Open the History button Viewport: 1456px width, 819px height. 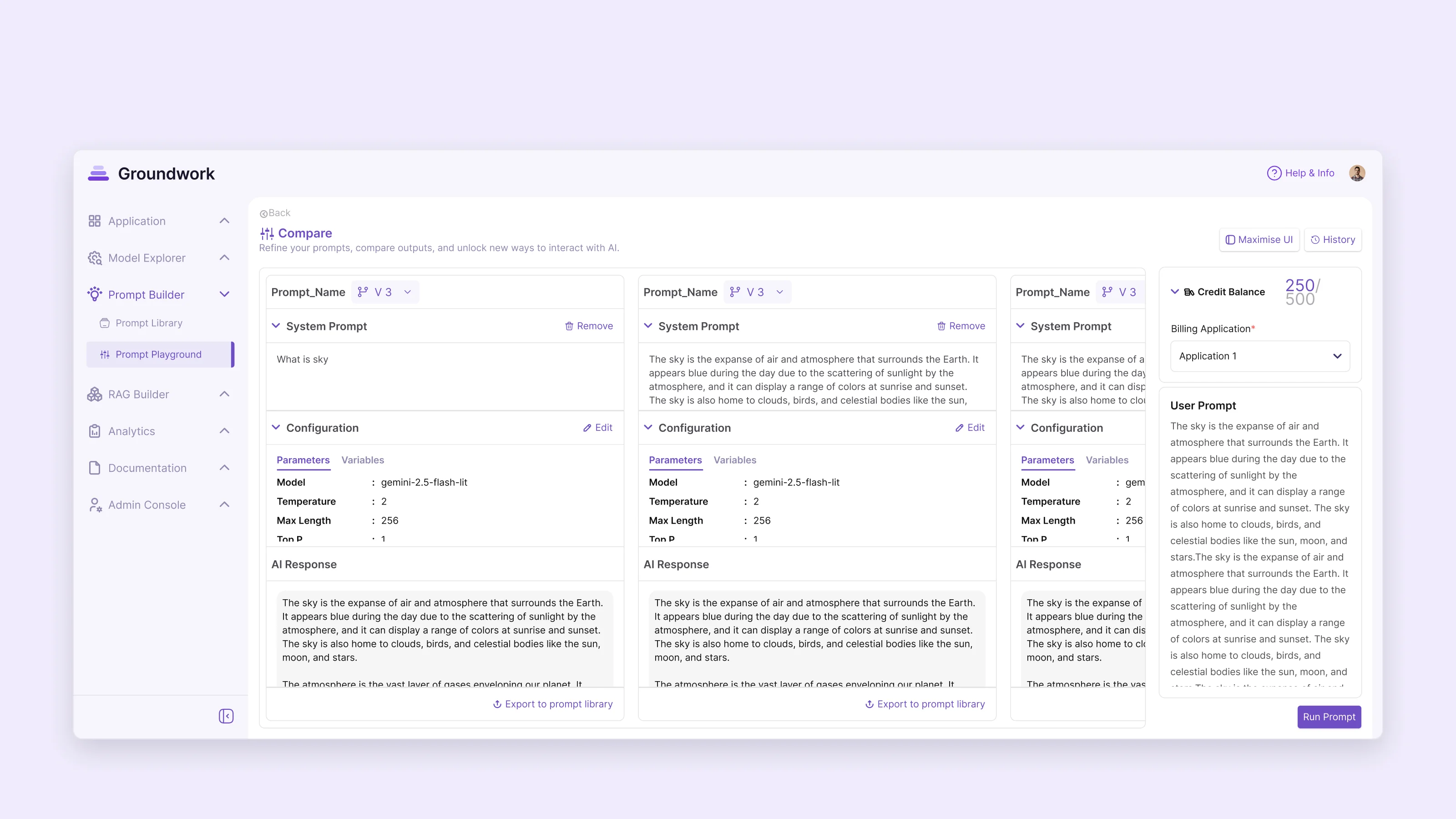pyautogui.click(x=1332, y=240)
